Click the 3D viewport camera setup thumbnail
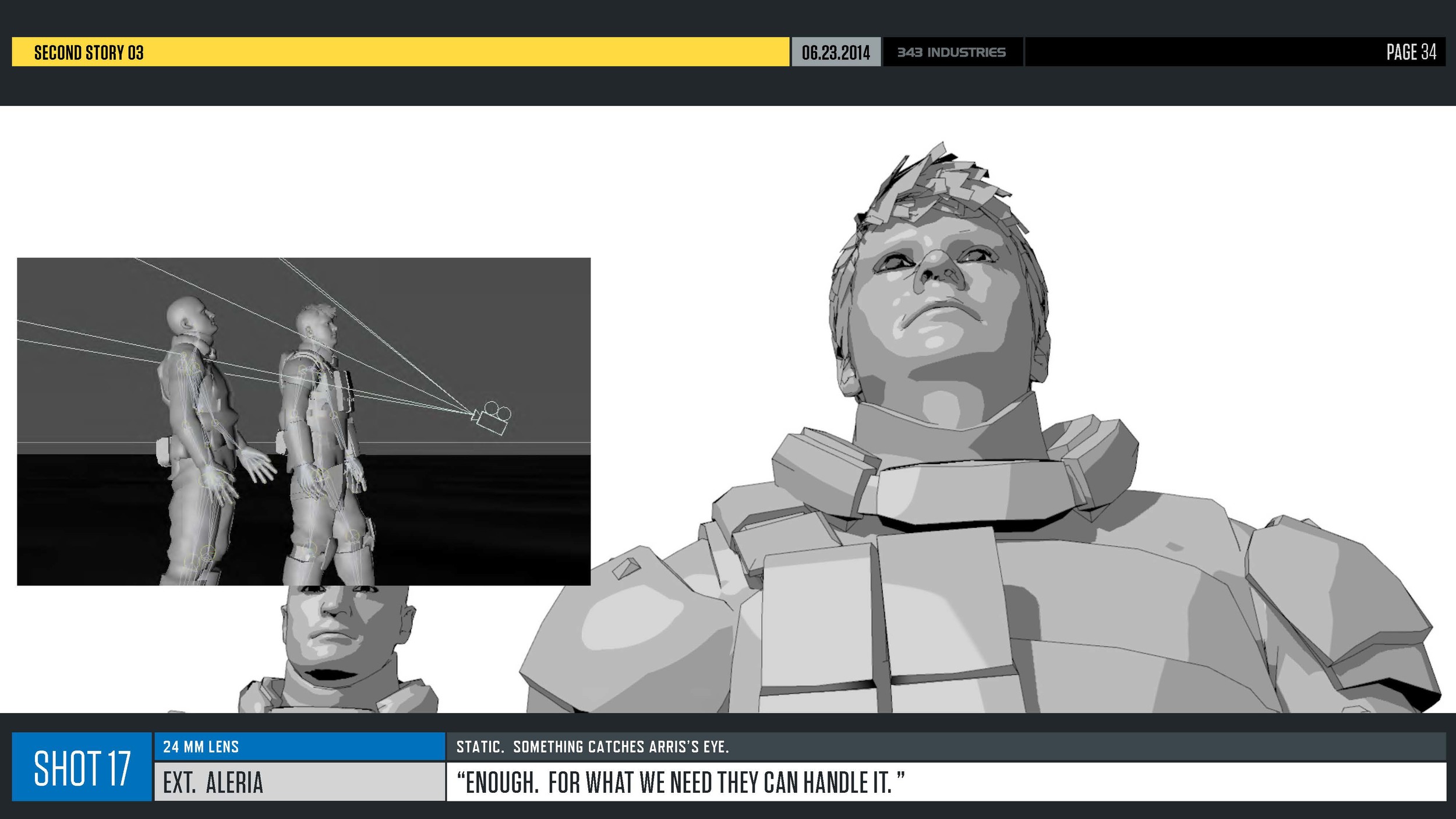The image size is (1456, 819). pos(303,421)
